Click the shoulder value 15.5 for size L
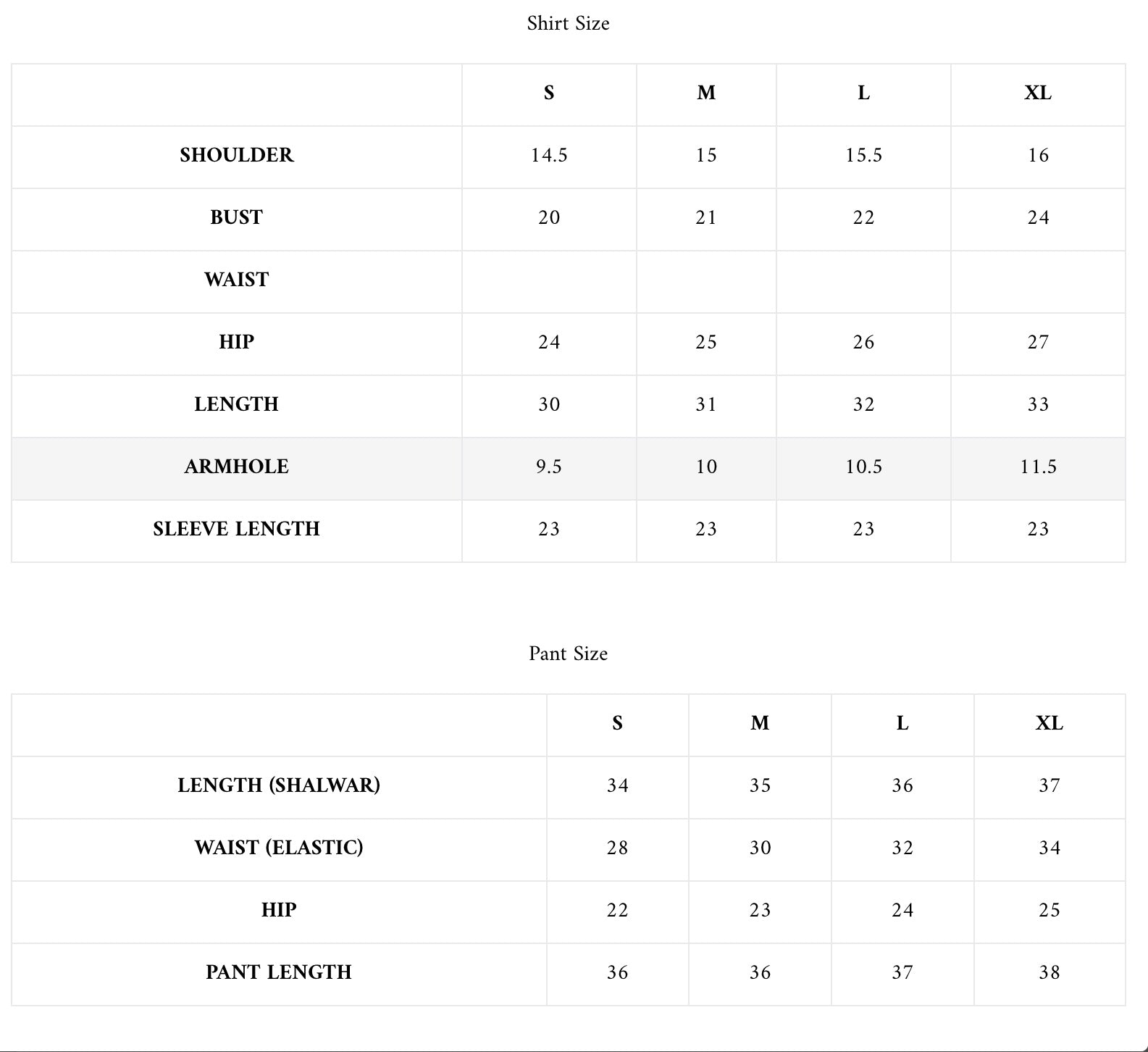Screen dimensions: 1148x1052 coord(863,155)
